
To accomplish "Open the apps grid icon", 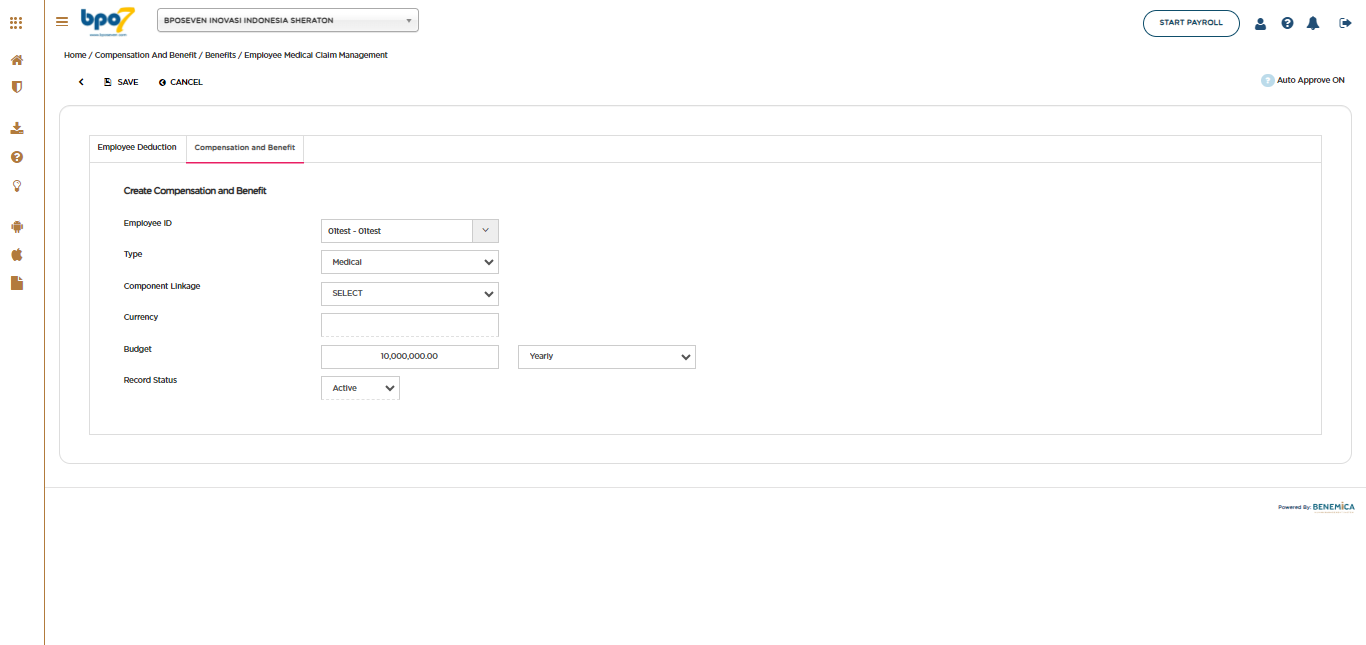I will click(16, 22).
